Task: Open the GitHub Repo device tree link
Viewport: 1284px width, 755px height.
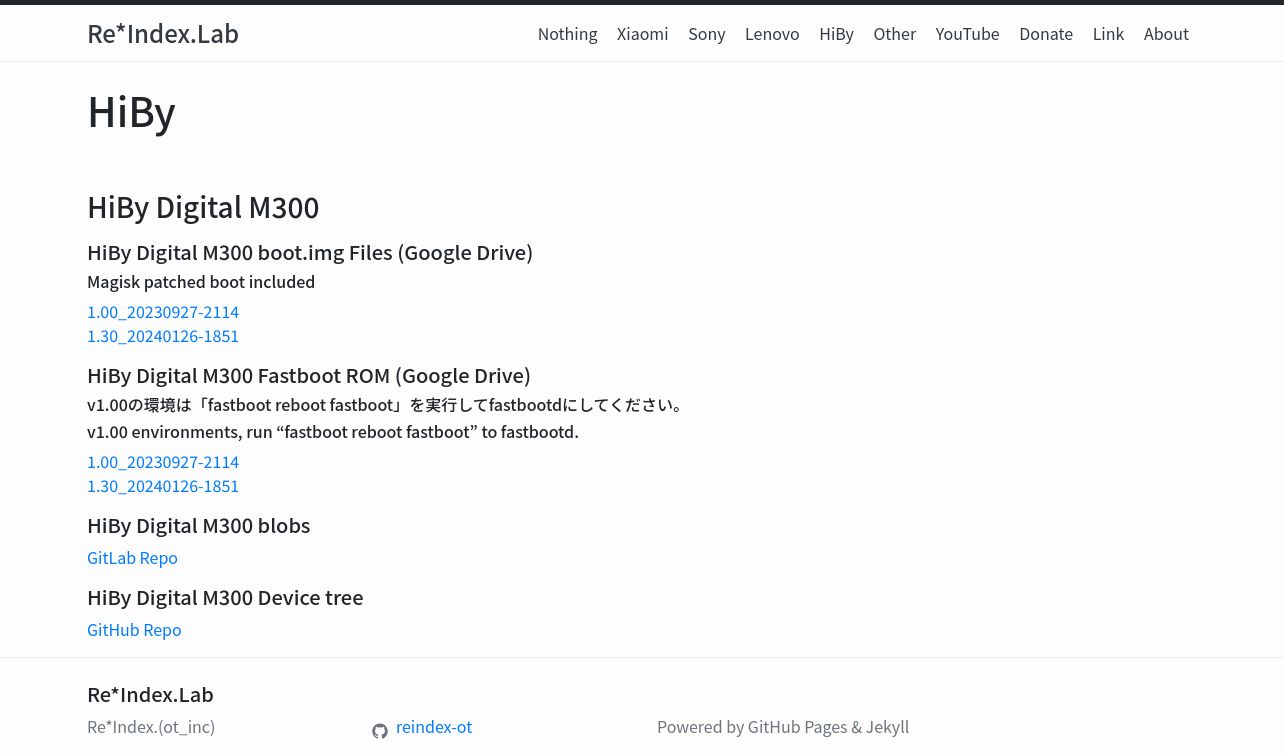Action: point(134,630)
